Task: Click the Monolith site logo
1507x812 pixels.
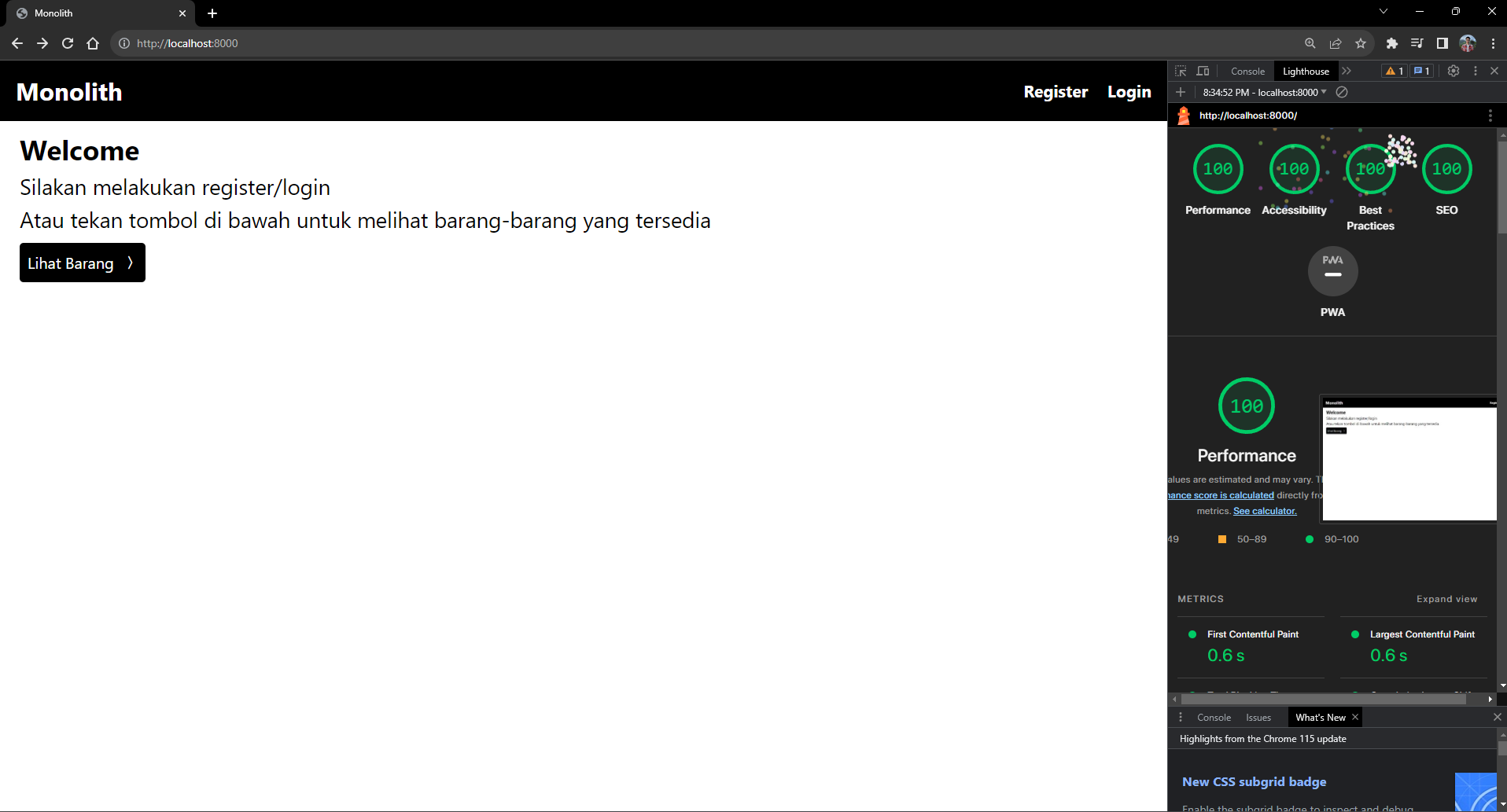Action: (69, 92)
